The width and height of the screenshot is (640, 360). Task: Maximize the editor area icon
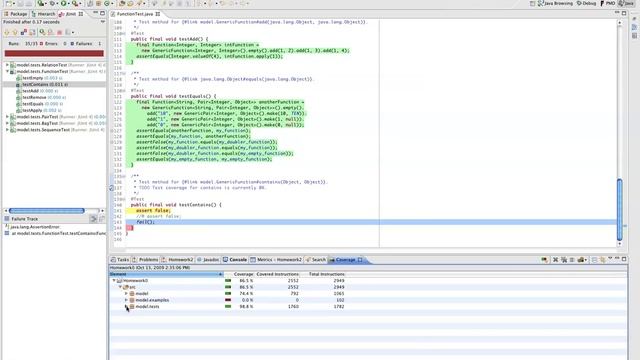click(x=624, y=13)
